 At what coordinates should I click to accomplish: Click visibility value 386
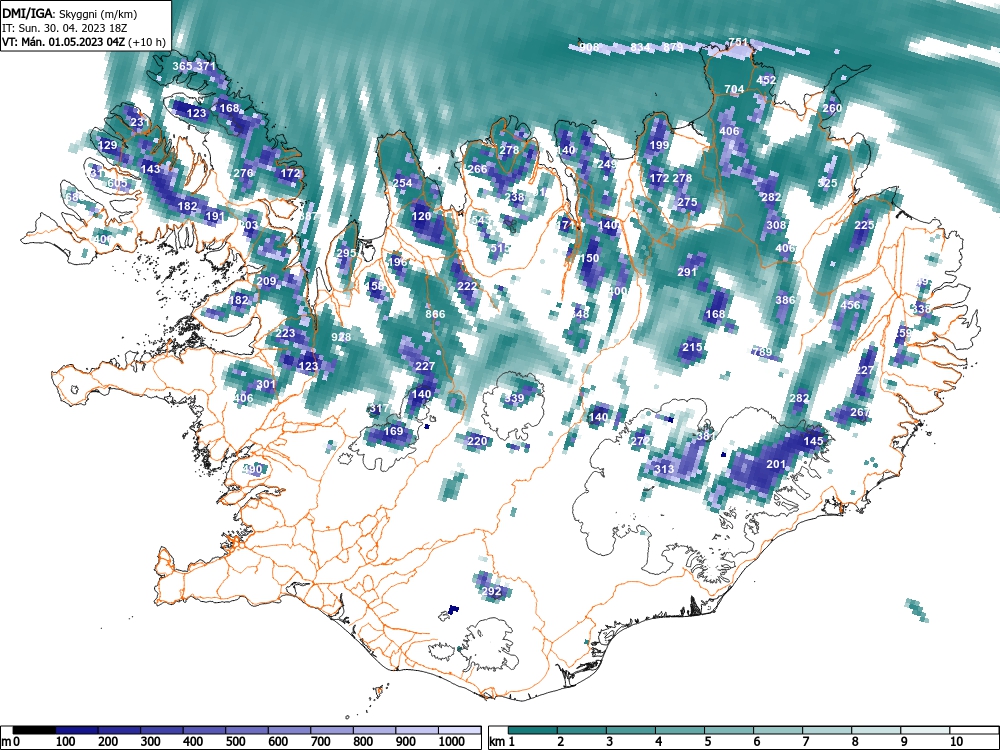tap(785, 300)
